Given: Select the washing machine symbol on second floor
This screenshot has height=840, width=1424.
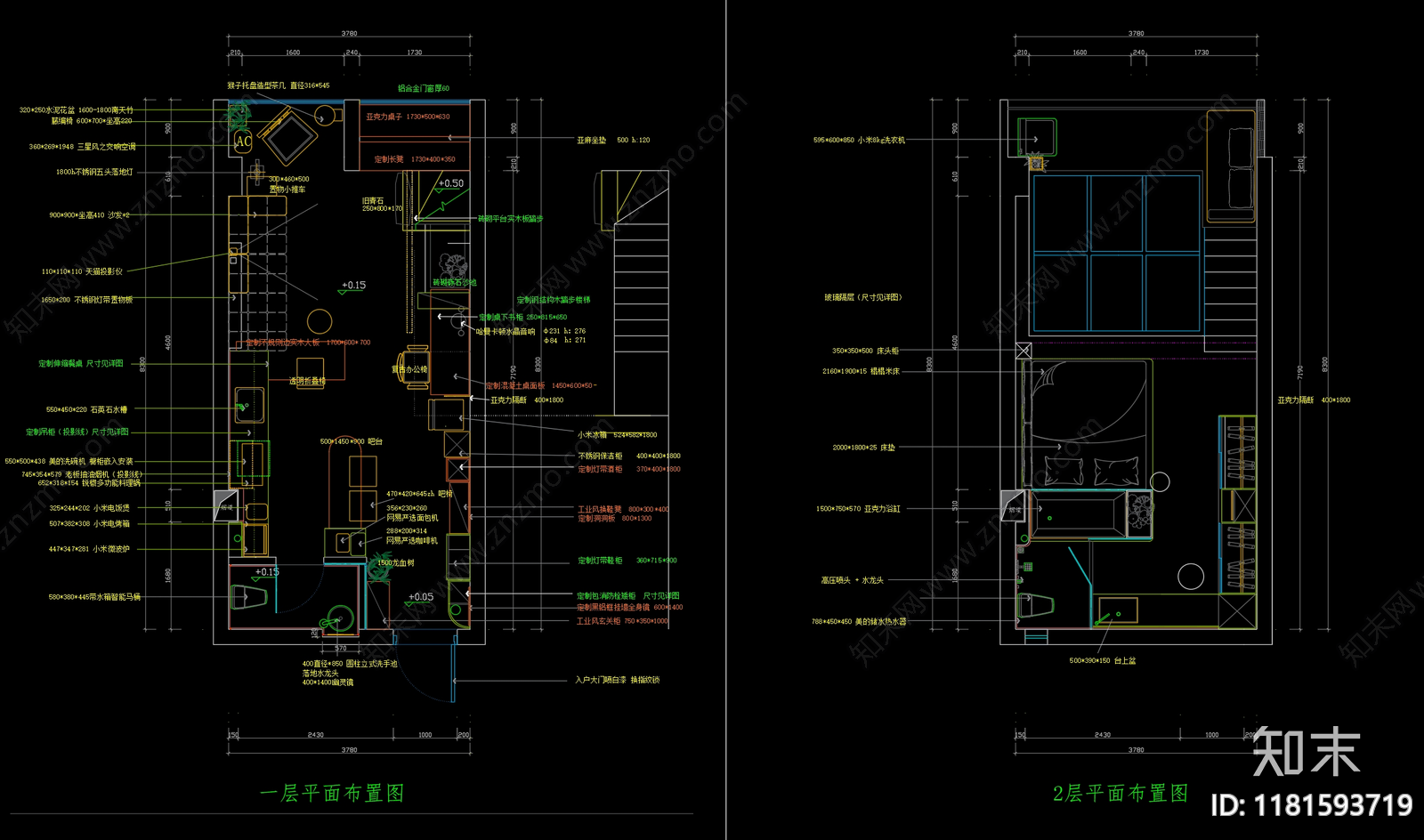Looking at the screenshot, I should click(1037, 137).
